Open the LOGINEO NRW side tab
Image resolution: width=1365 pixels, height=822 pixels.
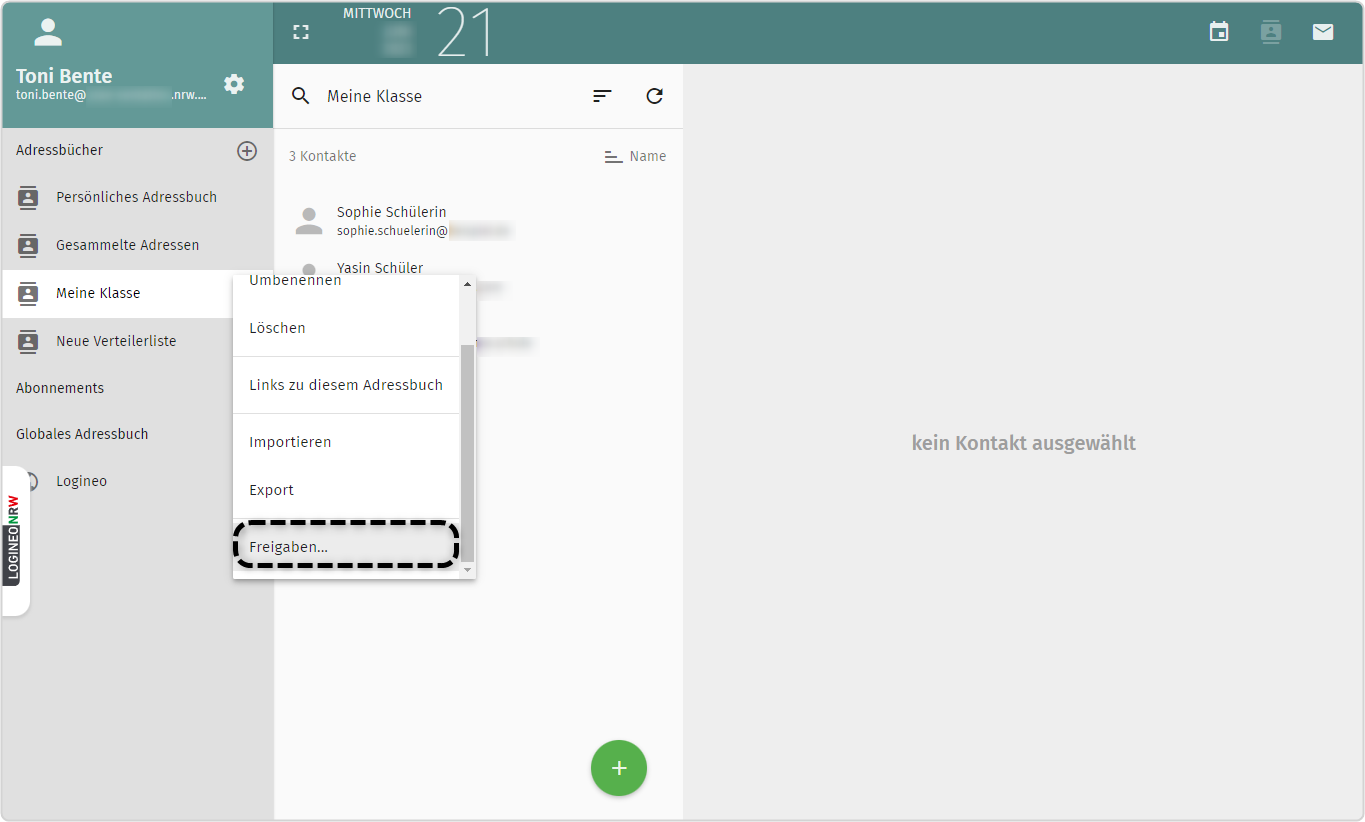(14, 541)
